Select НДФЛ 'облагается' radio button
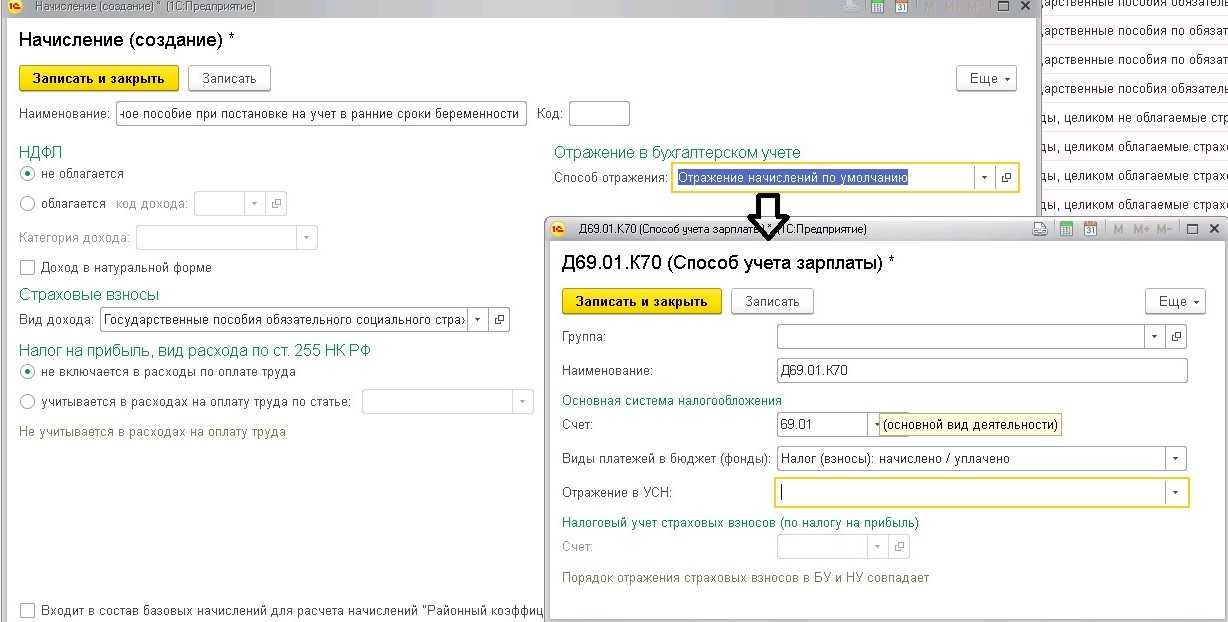This screenshot has width=1228, height=622. 27,204
